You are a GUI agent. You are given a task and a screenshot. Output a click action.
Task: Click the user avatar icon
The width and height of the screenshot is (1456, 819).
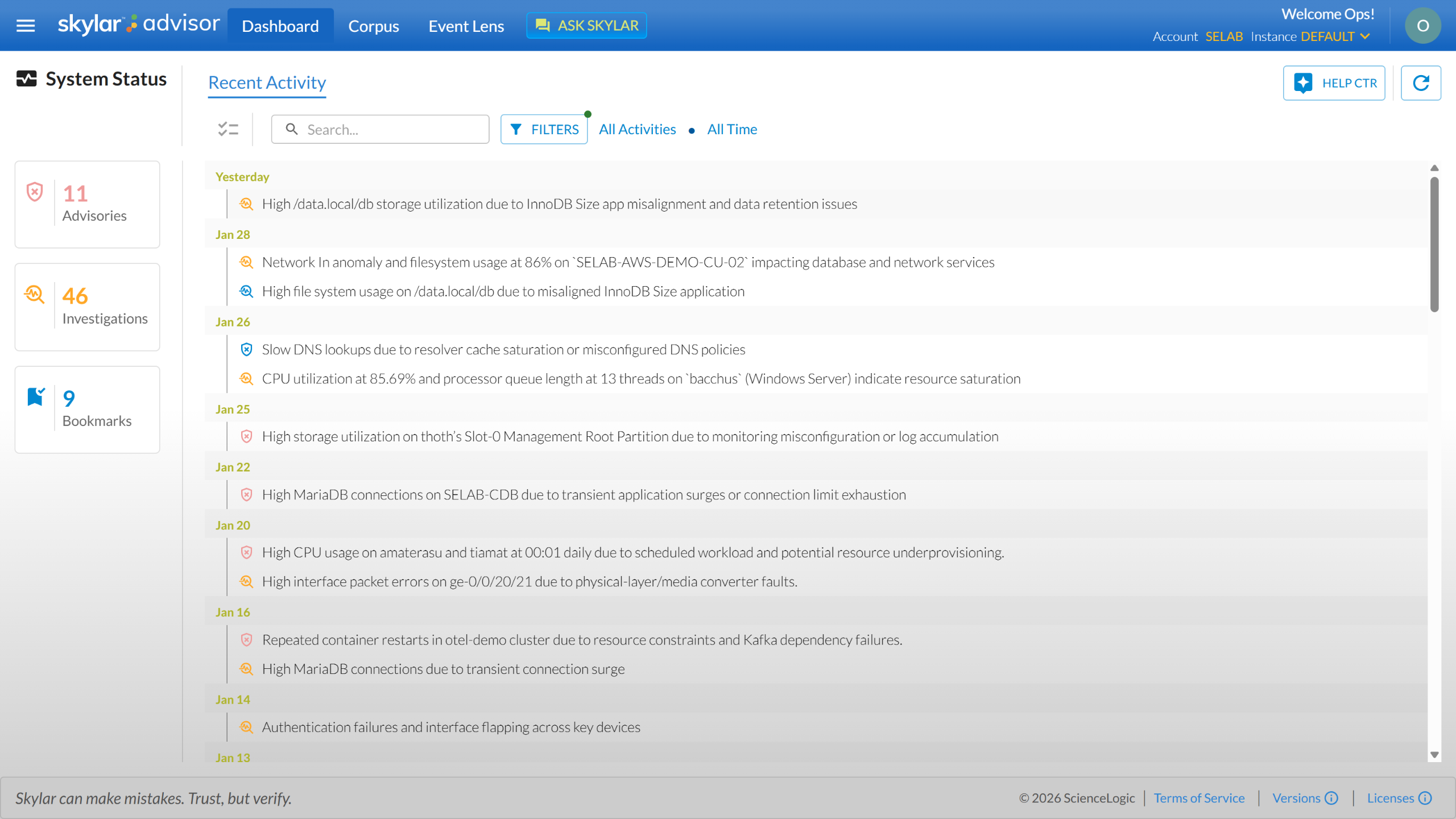pos(1422,26)
